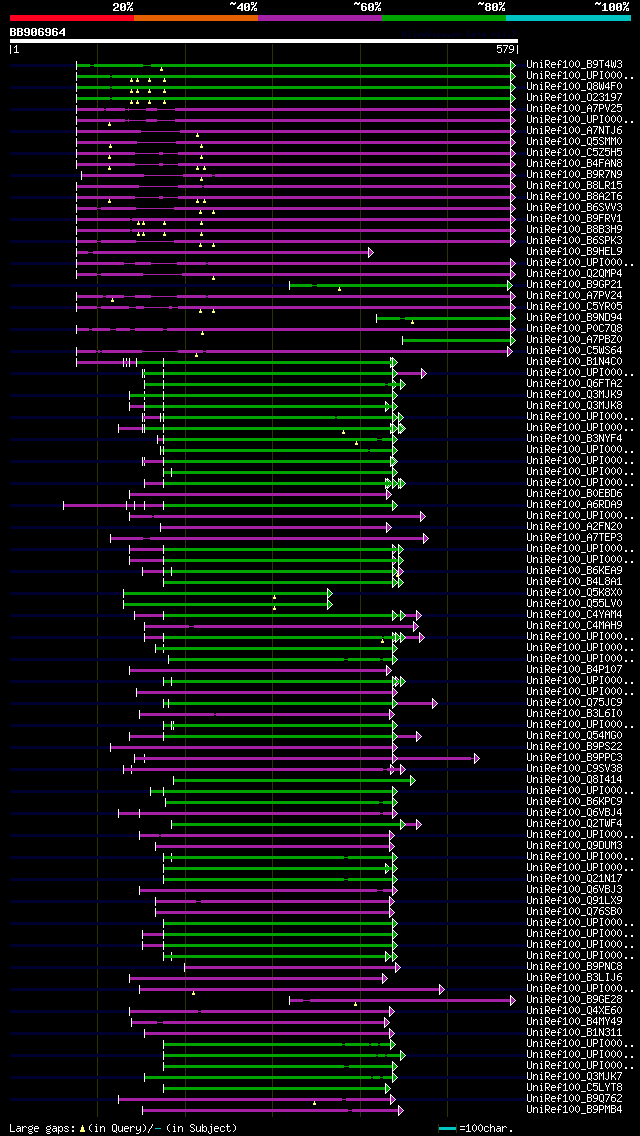640x1136 pixels.
Task: Click the UniRef100_Q3MJK9 label
Action: click(x=575, y=395)
